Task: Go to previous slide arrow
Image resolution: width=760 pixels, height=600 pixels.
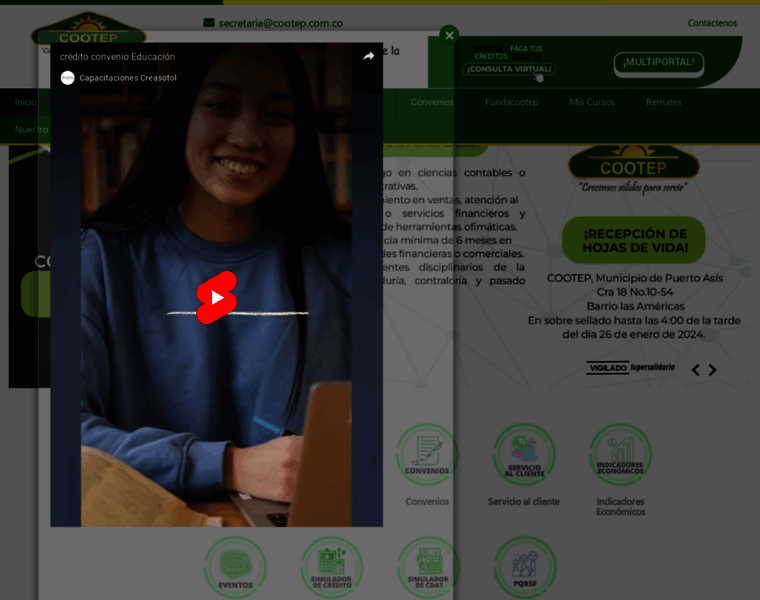Action: (x=696, y=370)
